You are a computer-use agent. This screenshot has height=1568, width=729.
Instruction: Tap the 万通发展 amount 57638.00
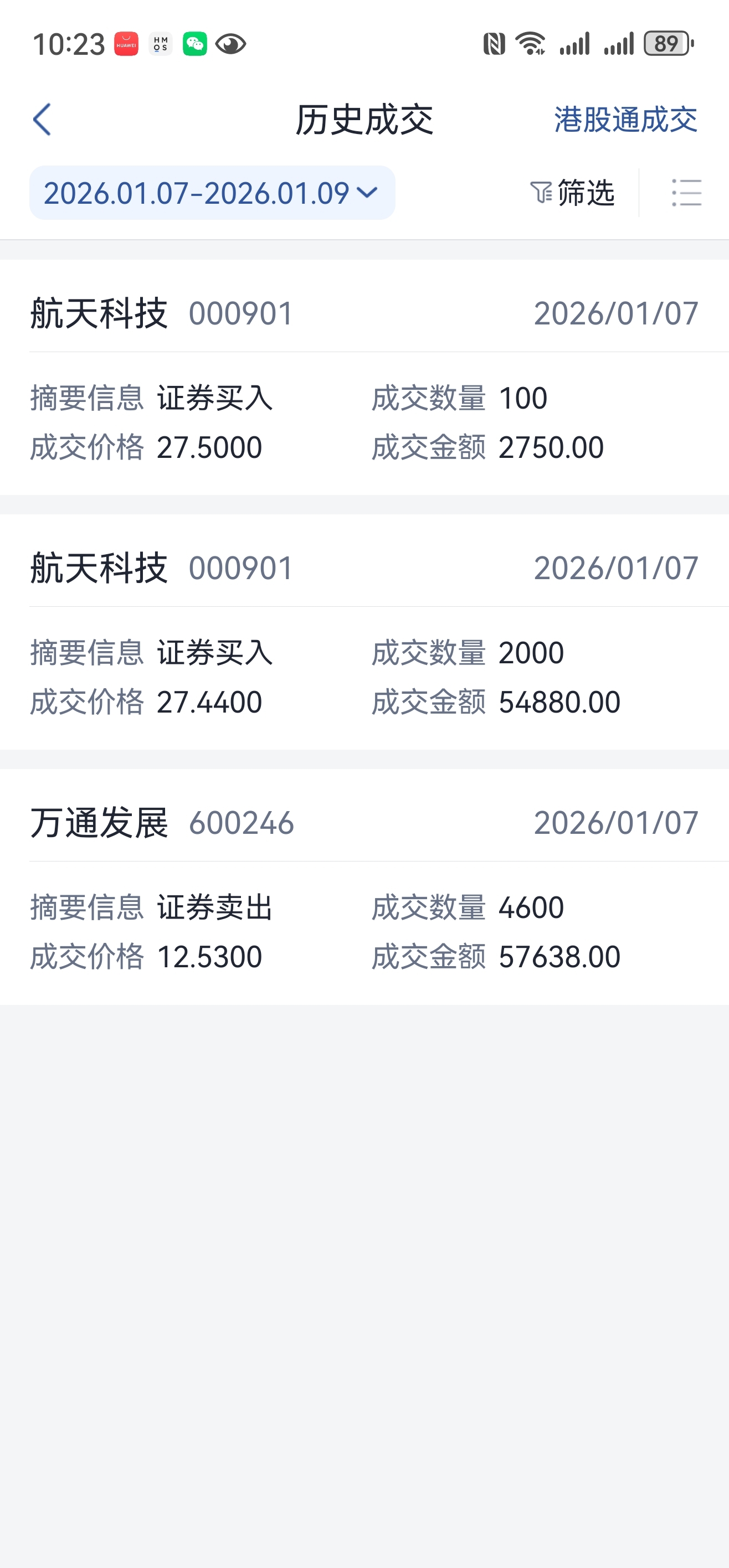click(x=559, y=957)
